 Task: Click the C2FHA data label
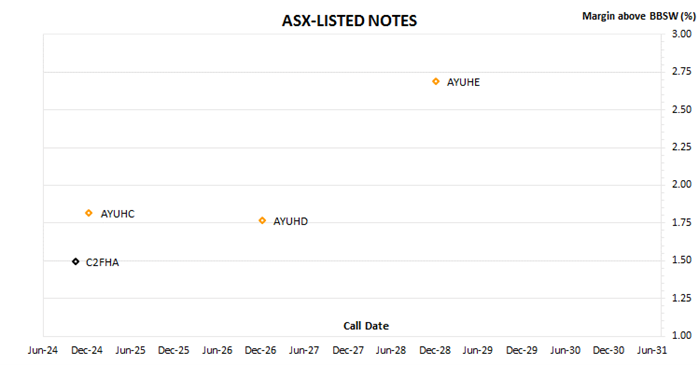[102, 262]
